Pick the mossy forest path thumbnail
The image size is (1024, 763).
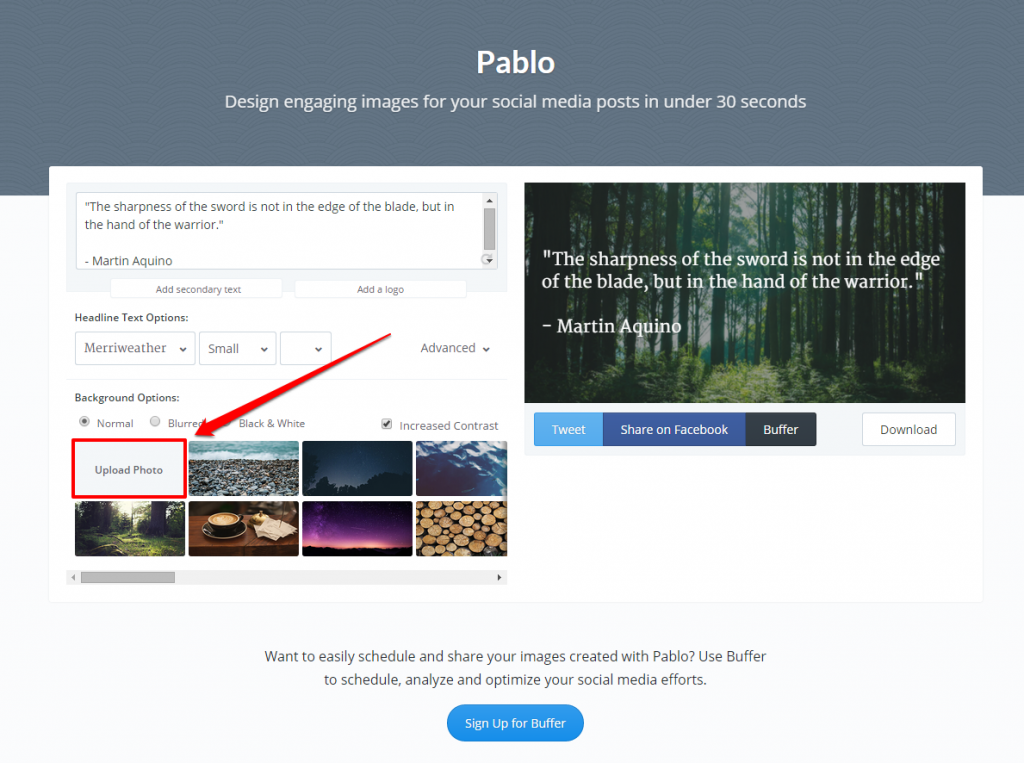coord(130,528)
